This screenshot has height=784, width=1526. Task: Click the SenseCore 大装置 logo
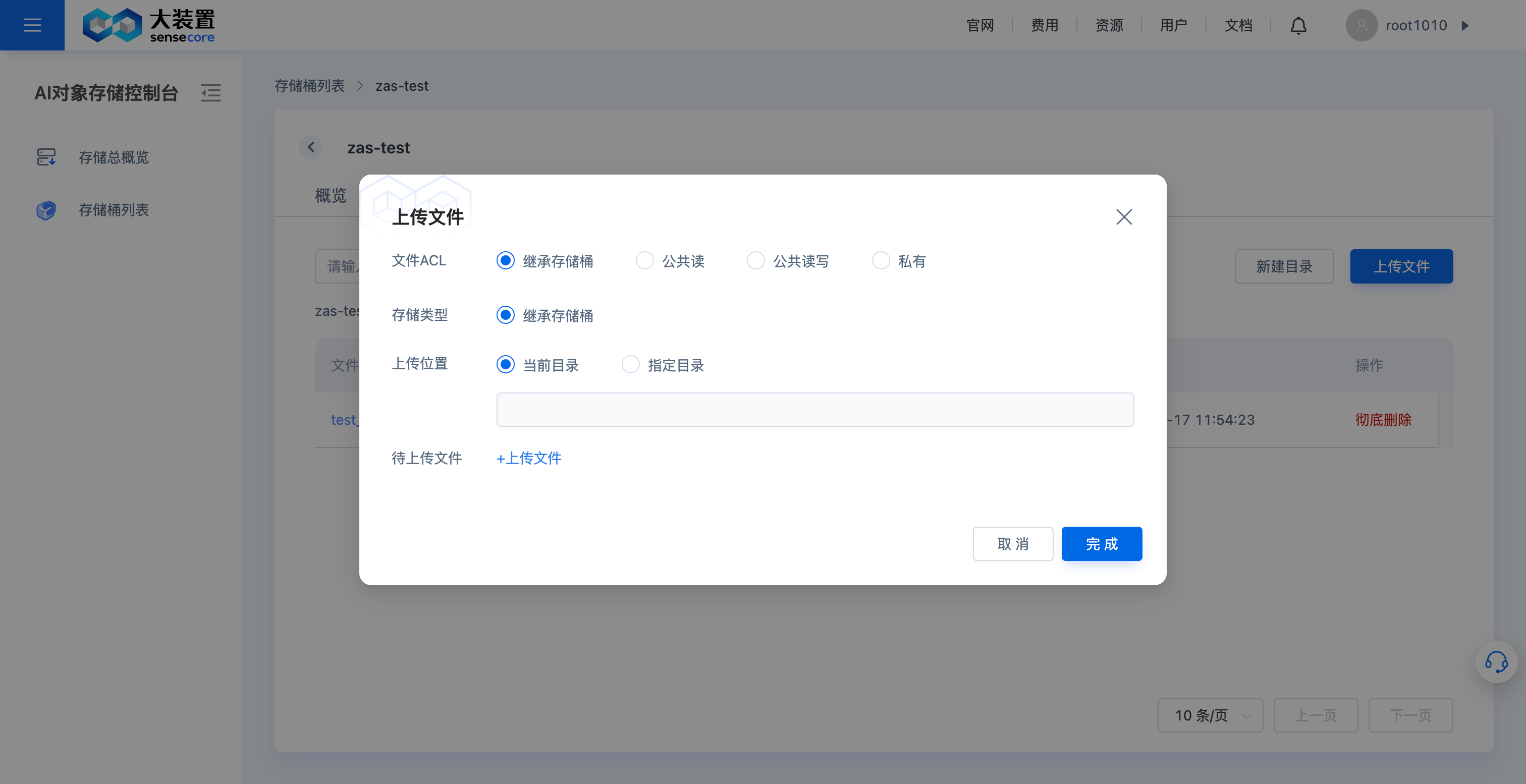click(149, 25)
